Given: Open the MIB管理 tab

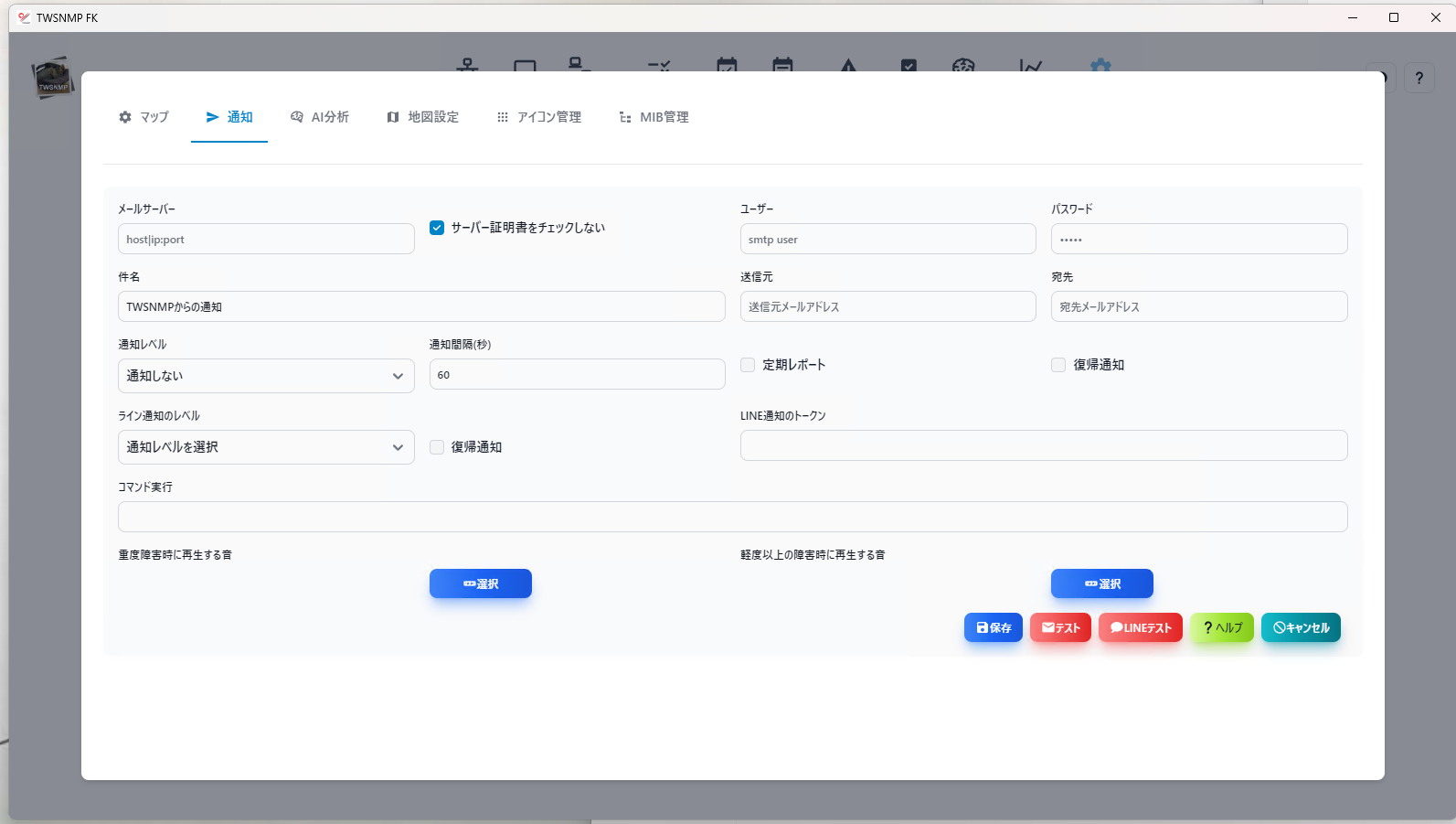Looking at the screenshot, I should click(654, 117).
